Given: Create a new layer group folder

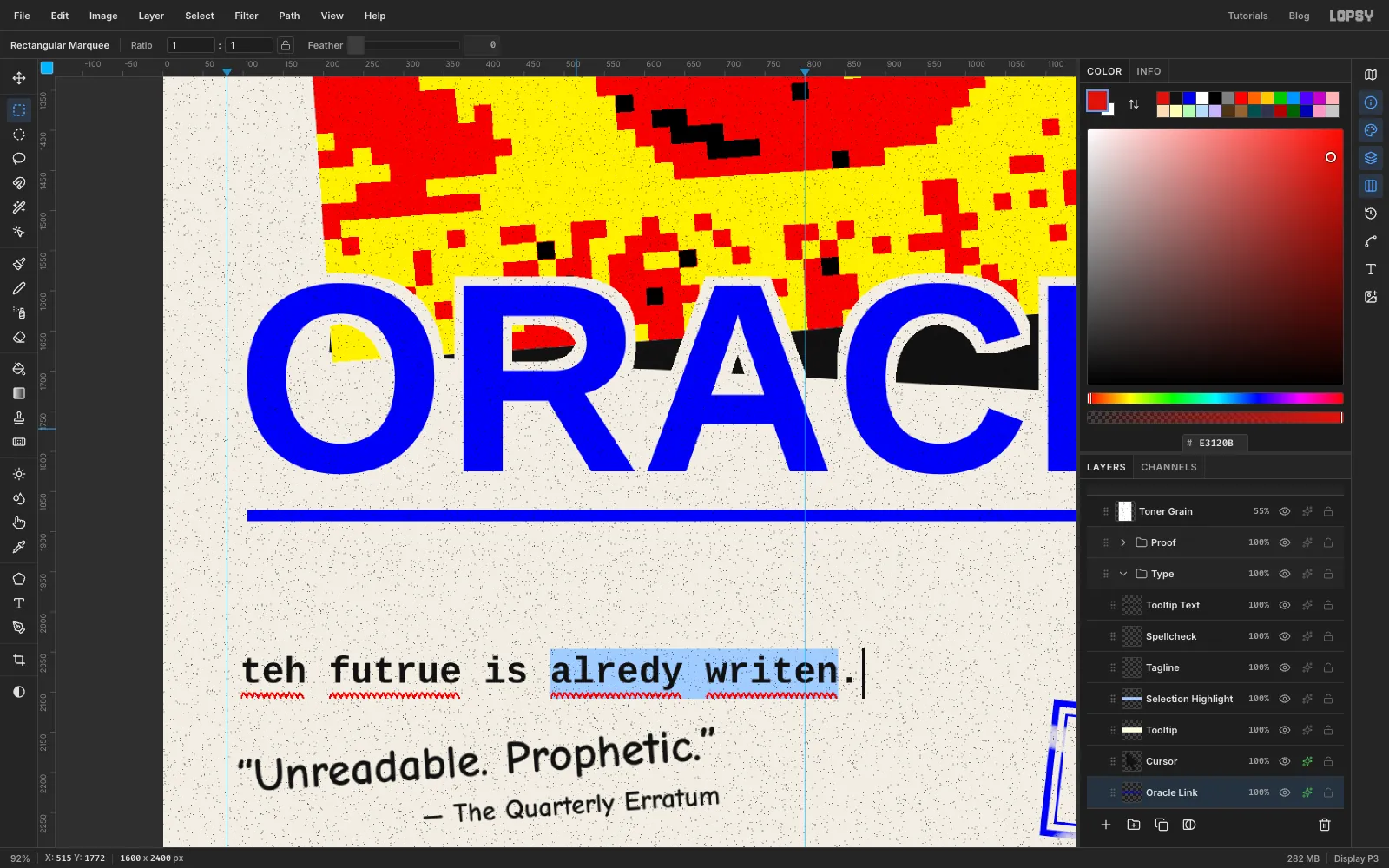Looking at the screenshot, I should 1134,825.
